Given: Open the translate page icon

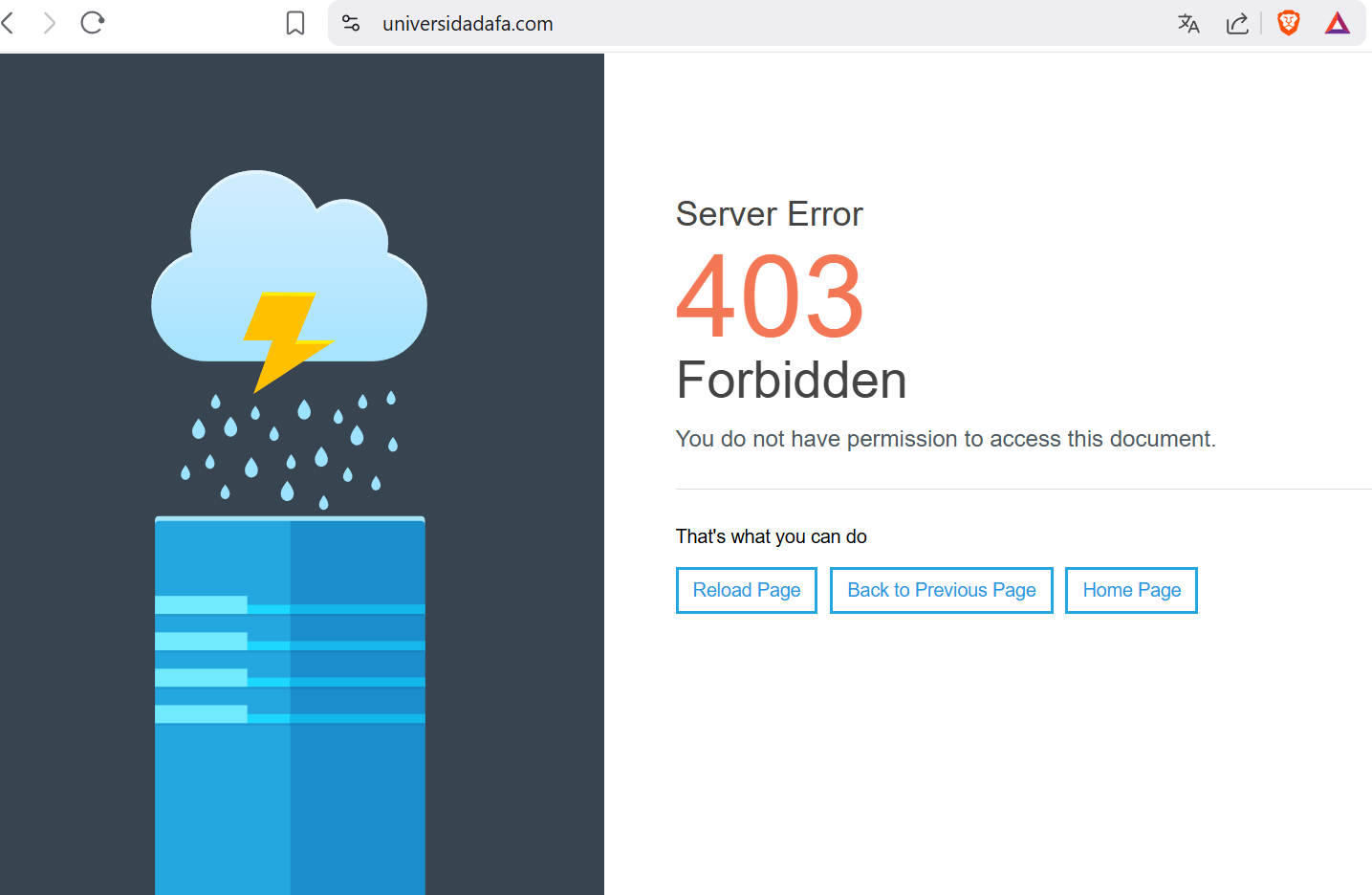Looking at the screenshot, I should (x=1188, y=24).
